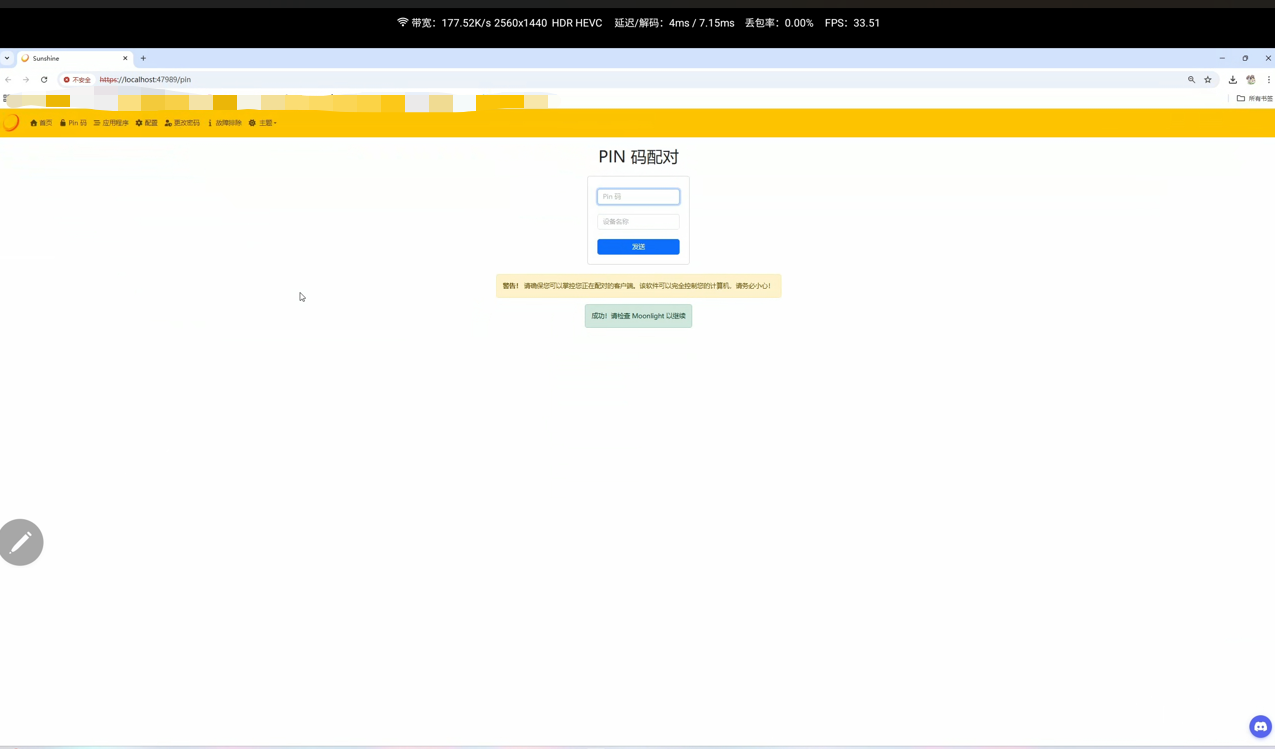Bookmark this page with the star icon

point(1208,80)
